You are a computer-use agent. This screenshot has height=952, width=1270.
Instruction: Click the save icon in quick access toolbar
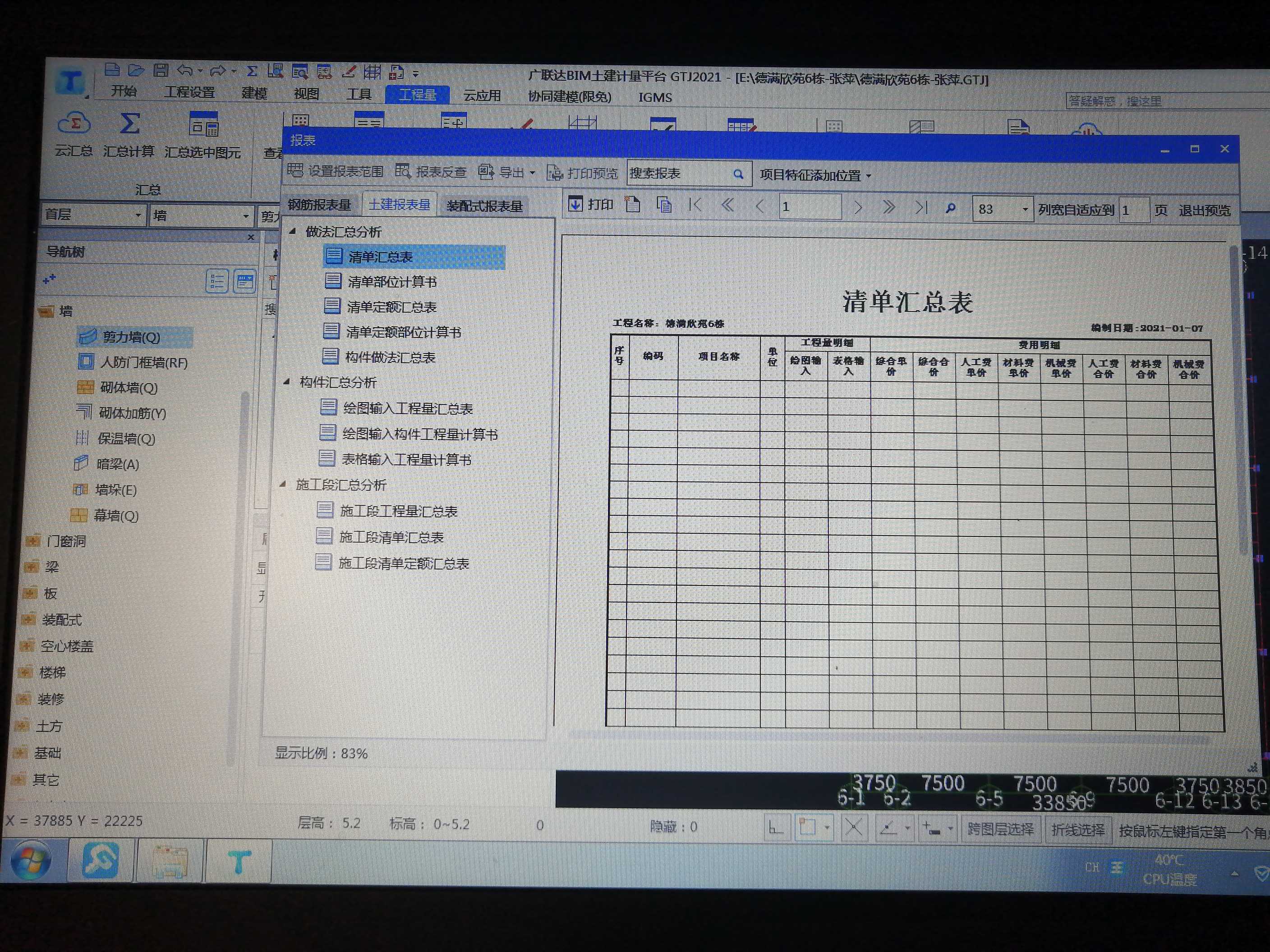(161, 70)
